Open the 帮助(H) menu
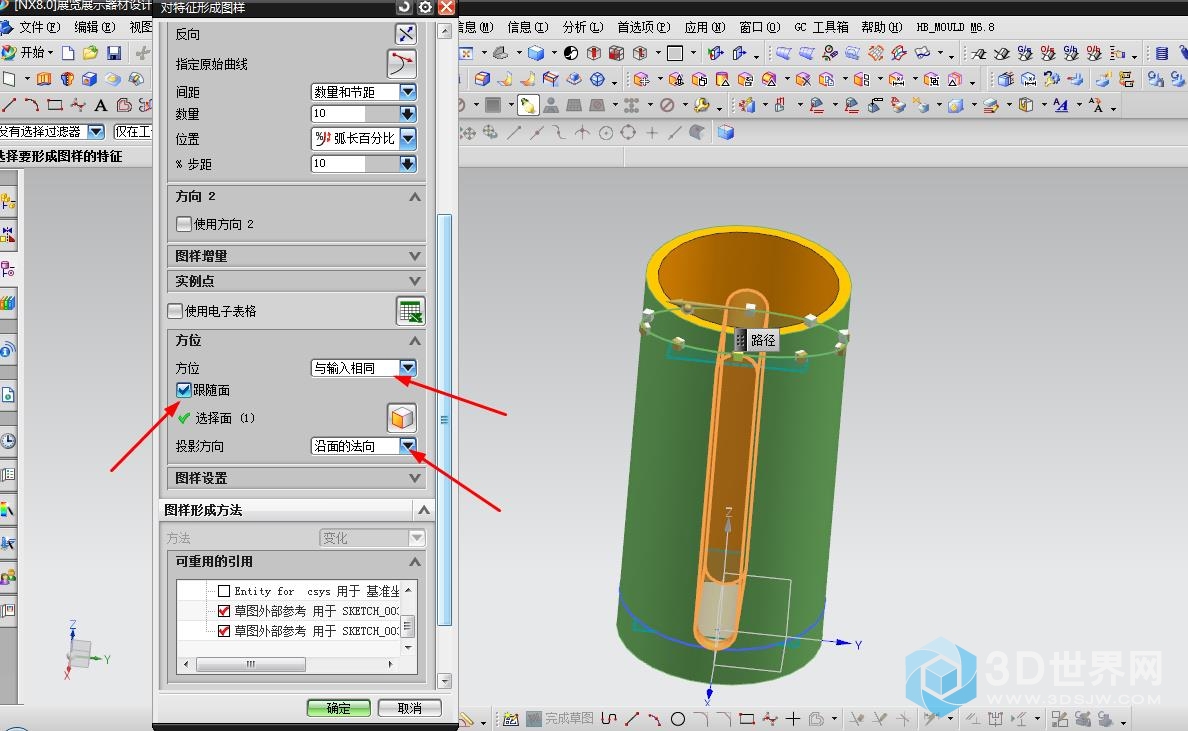 coord(882,27)
